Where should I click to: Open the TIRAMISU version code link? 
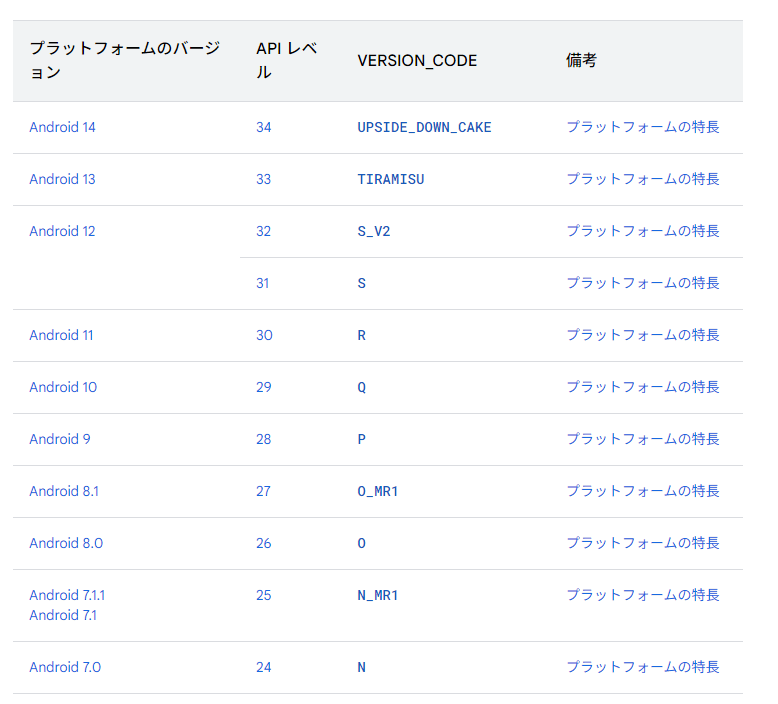point(391,180)
